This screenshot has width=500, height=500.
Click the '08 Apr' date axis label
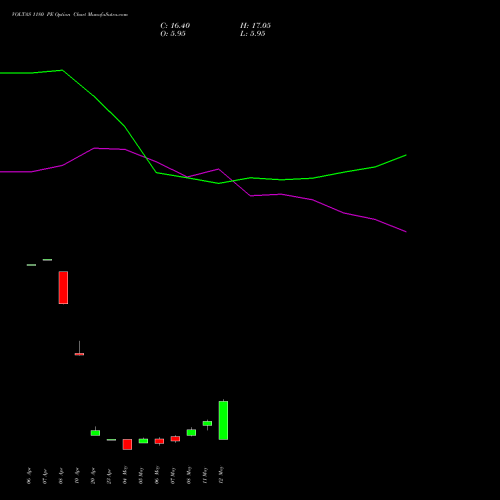(61, 476)
